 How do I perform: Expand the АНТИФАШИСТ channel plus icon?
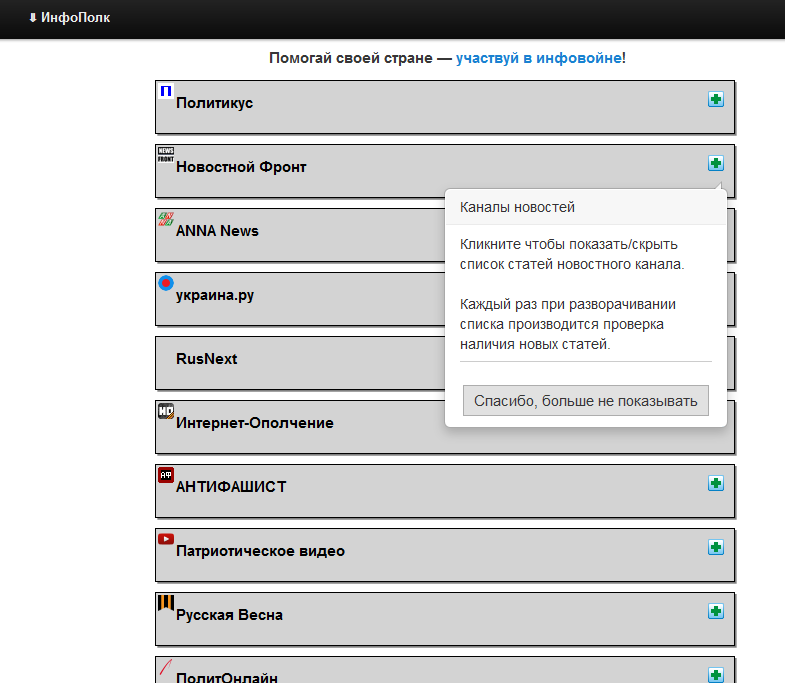(x=715, y=483)
